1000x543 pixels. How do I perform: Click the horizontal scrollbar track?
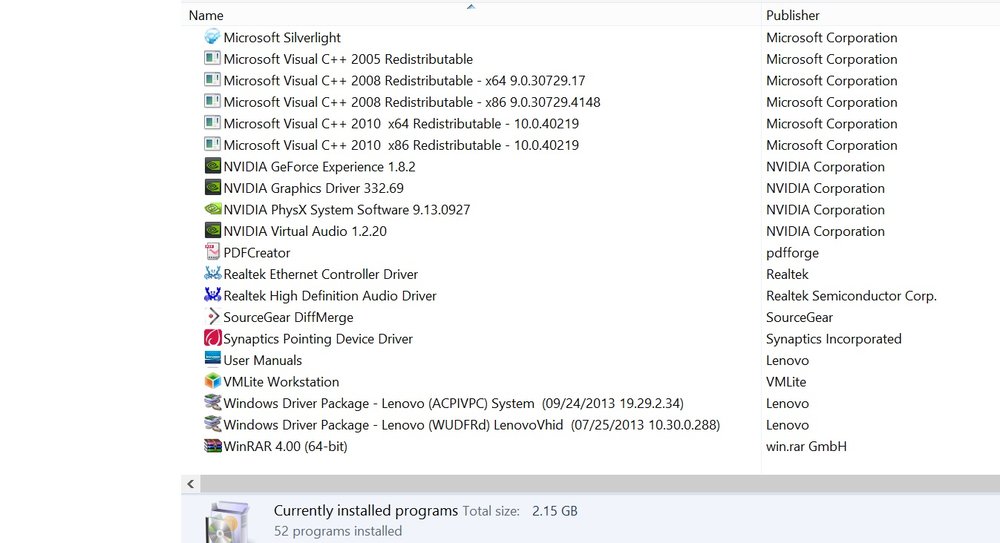pos(599,484)
